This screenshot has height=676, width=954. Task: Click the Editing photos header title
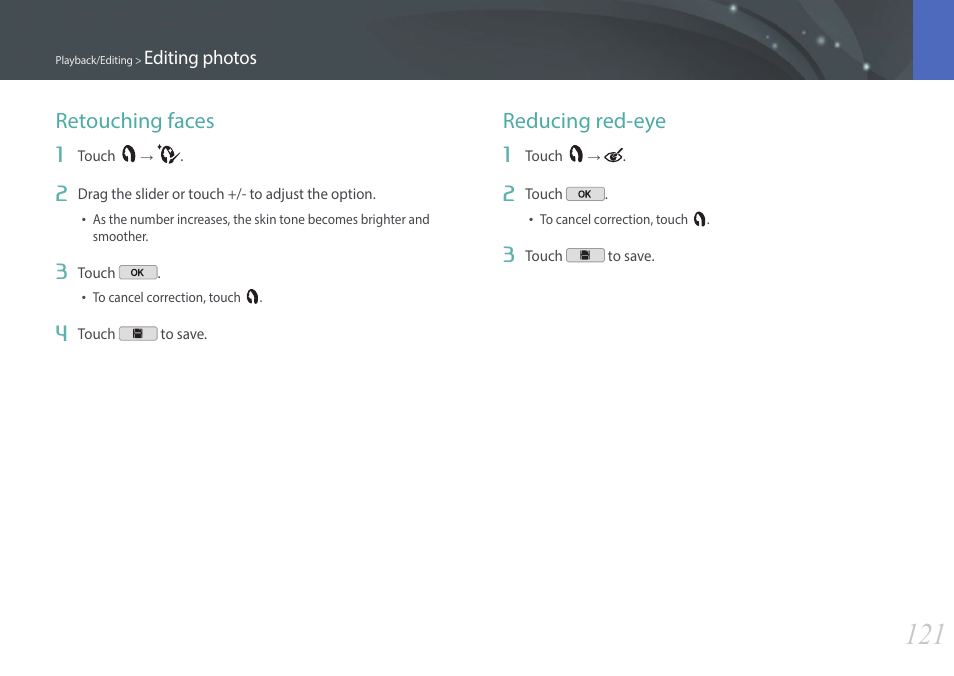click(x=200, y=58)
